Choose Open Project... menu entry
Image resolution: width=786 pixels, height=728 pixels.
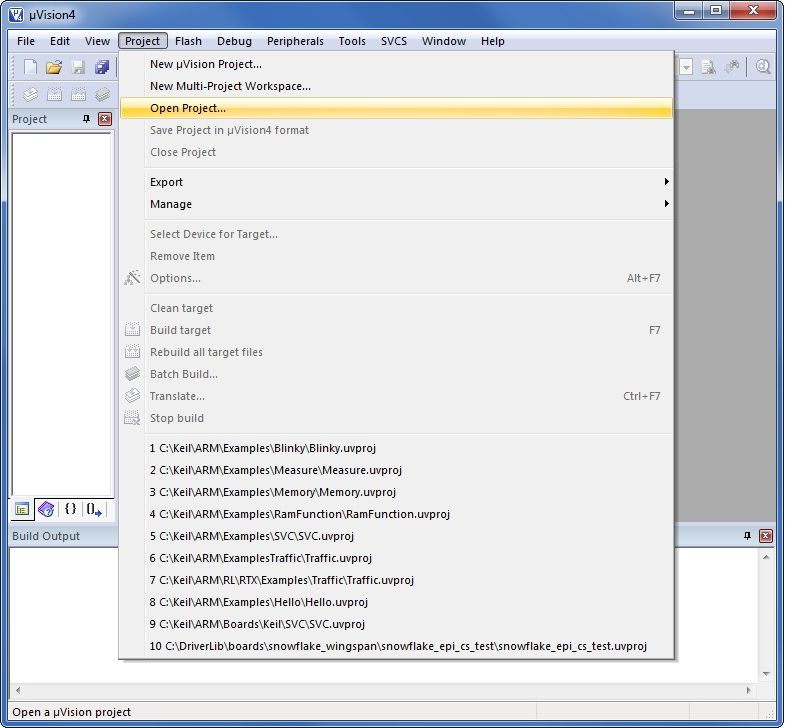coord(397,108)
